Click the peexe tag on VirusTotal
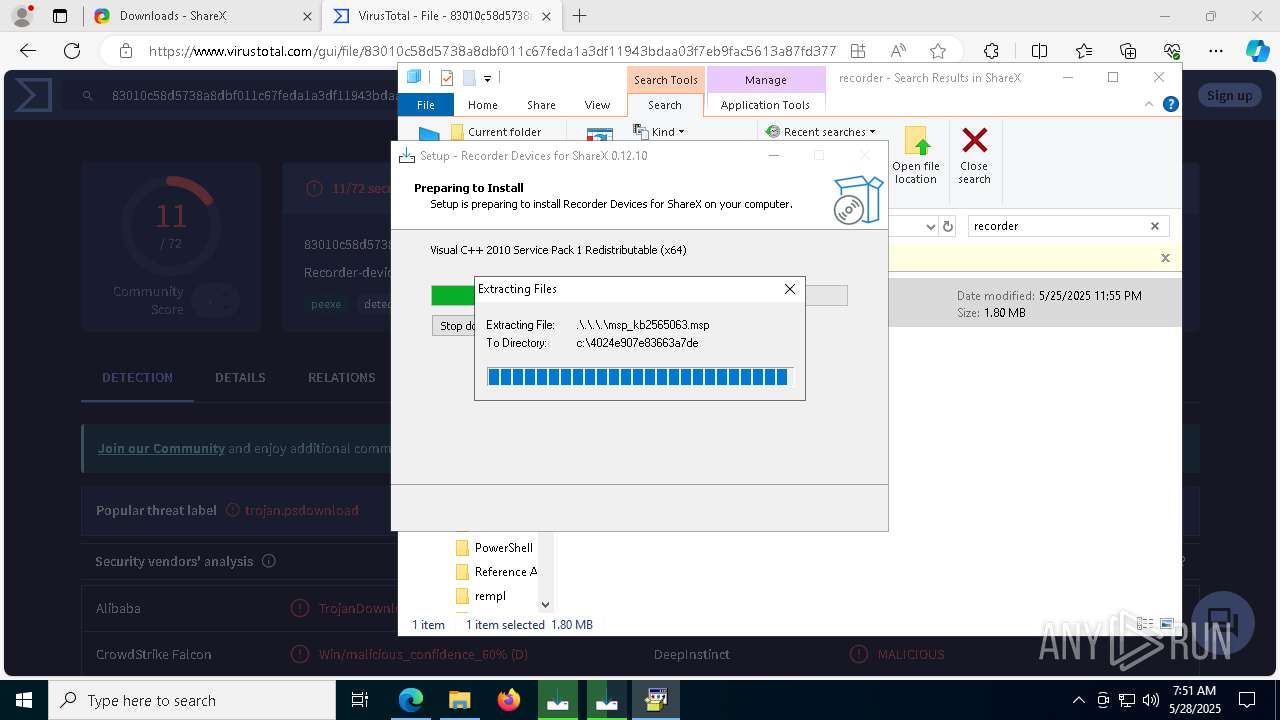 pos(326,304)
